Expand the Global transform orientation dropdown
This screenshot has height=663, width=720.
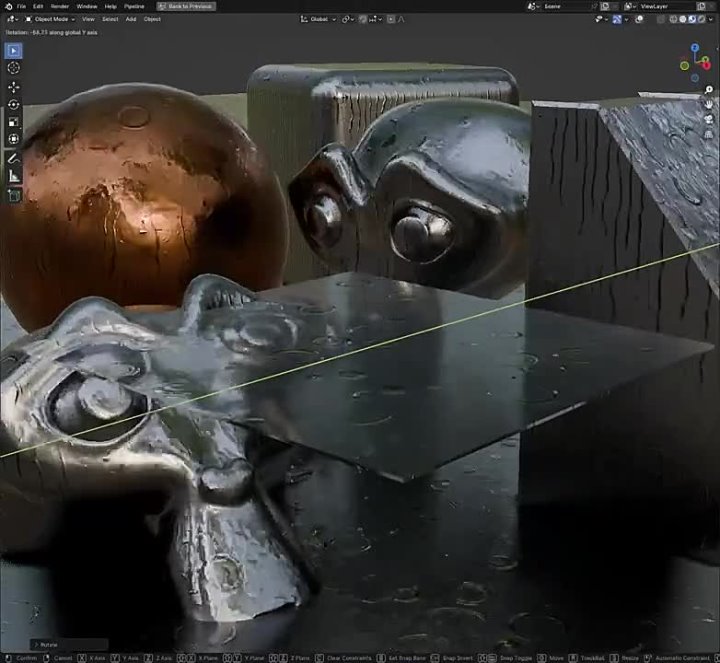[319, 19]
